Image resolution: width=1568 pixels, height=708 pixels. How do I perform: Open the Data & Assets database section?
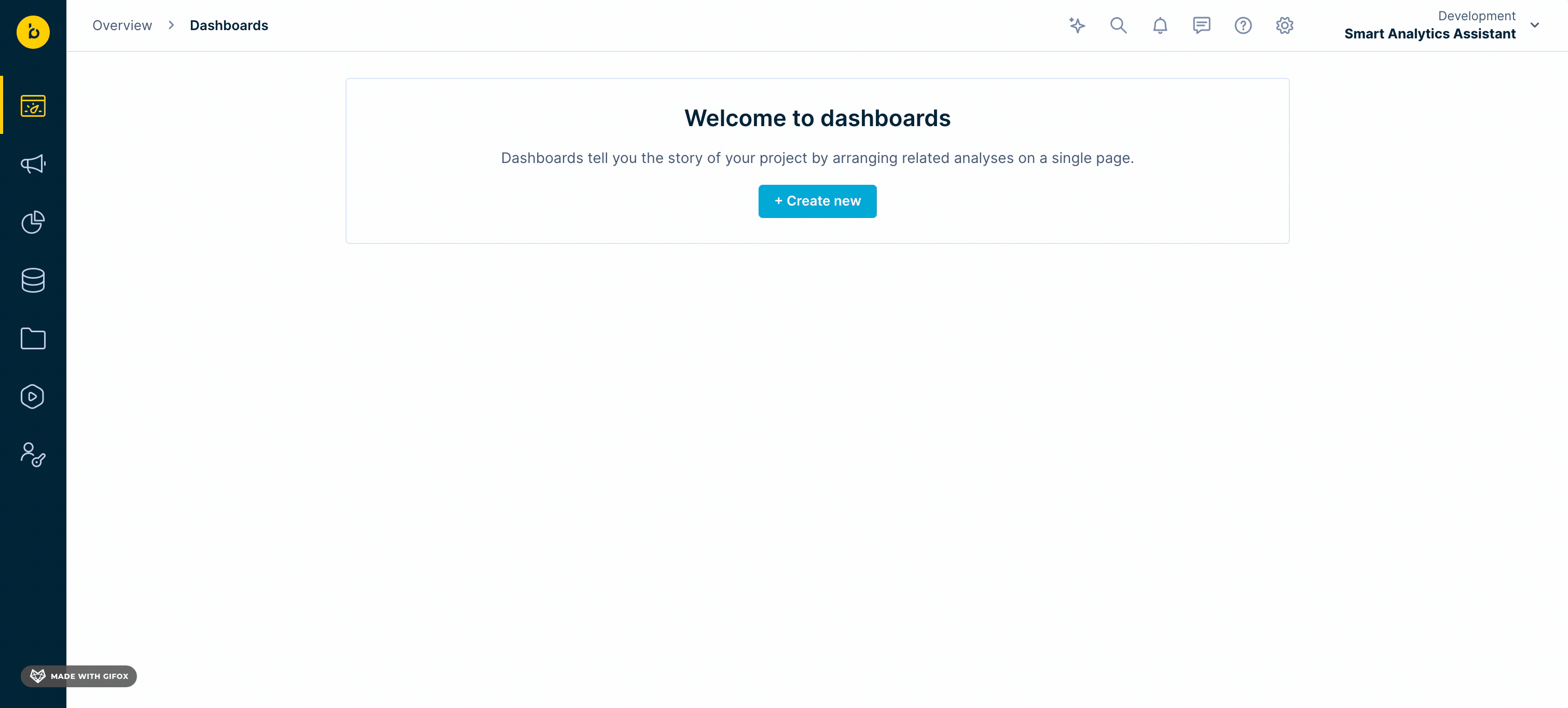33,280
